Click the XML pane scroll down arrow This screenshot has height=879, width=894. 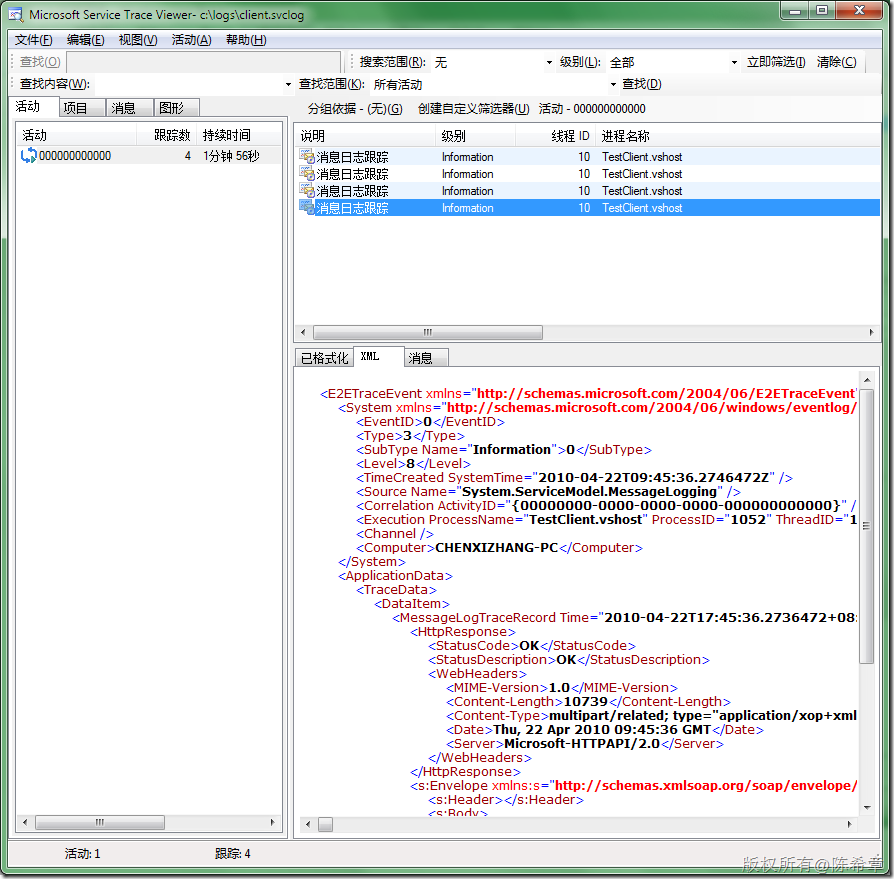pyautogui.click(x=867, y=807)
